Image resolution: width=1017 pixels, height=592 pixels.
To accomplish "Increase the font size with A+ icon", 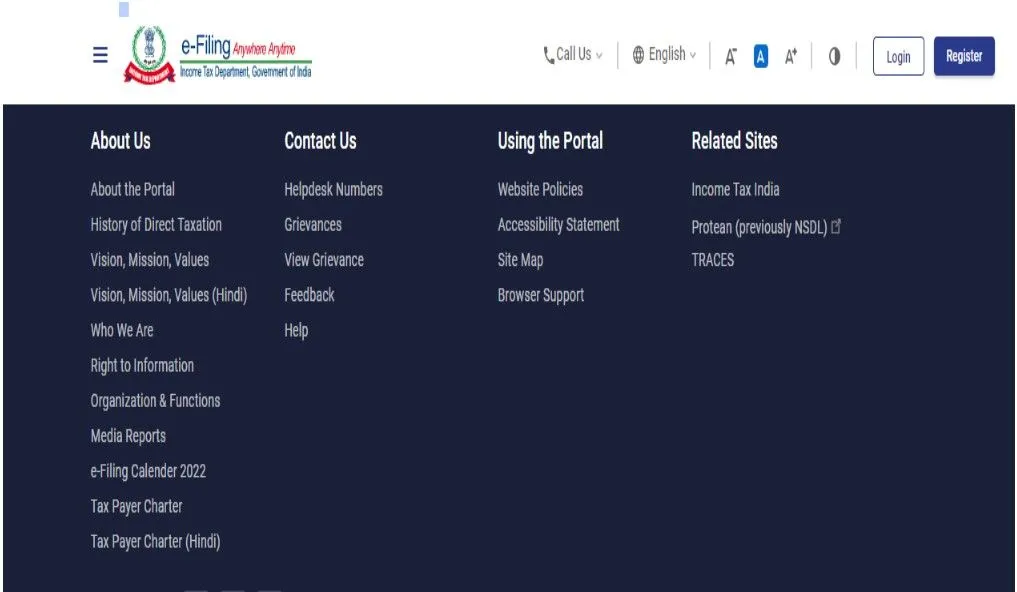I will pos(790,57).
